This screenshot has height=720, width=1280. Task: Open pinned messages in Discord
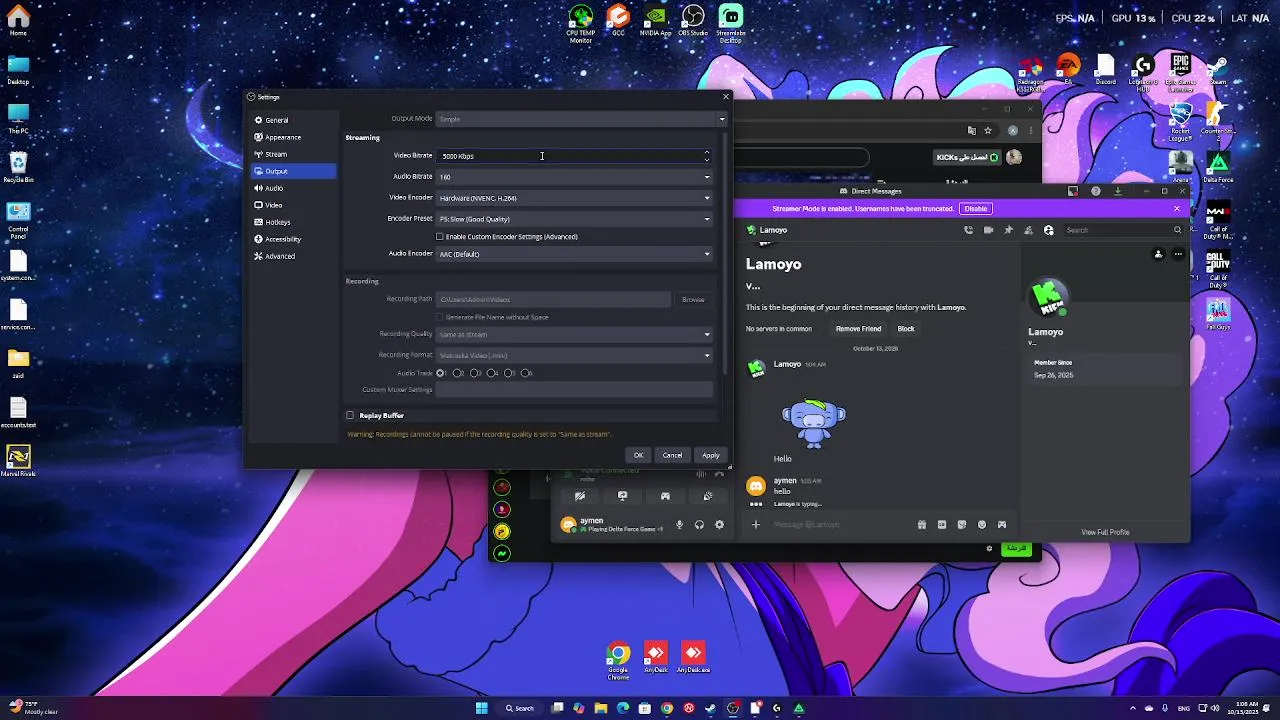pyautogui.click(x=1008, y=230)
